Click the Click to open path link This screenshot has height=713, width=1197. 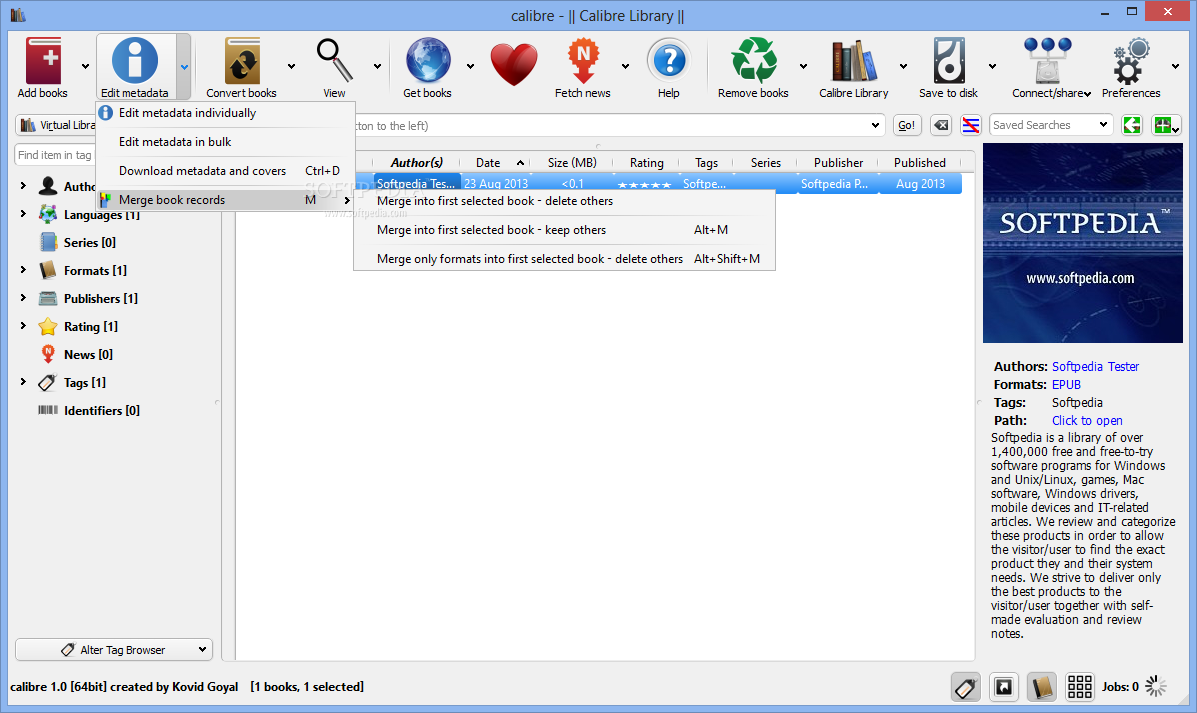[1087, 421]
